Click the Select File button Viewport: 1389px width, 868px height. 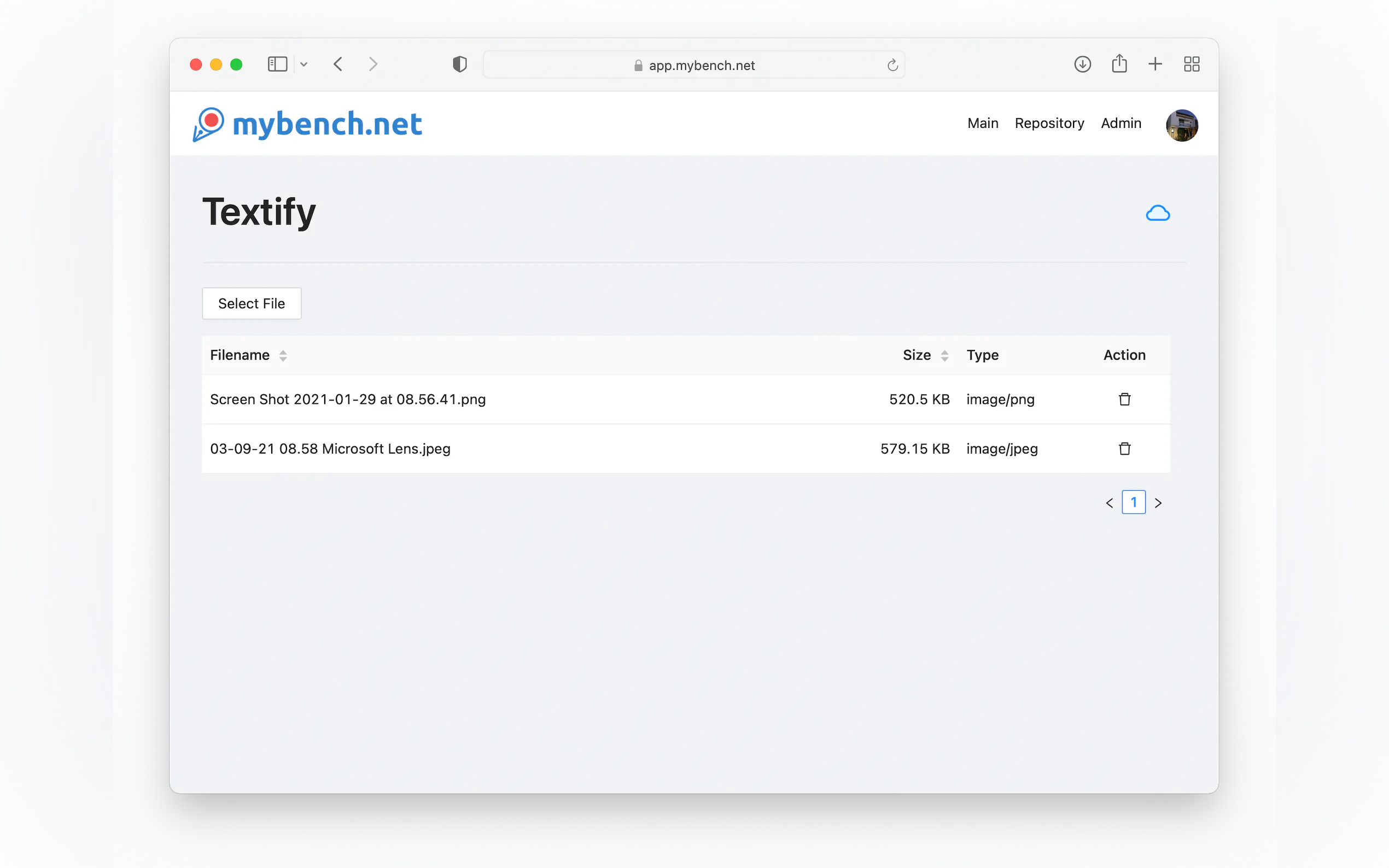(x=252, y=303)
